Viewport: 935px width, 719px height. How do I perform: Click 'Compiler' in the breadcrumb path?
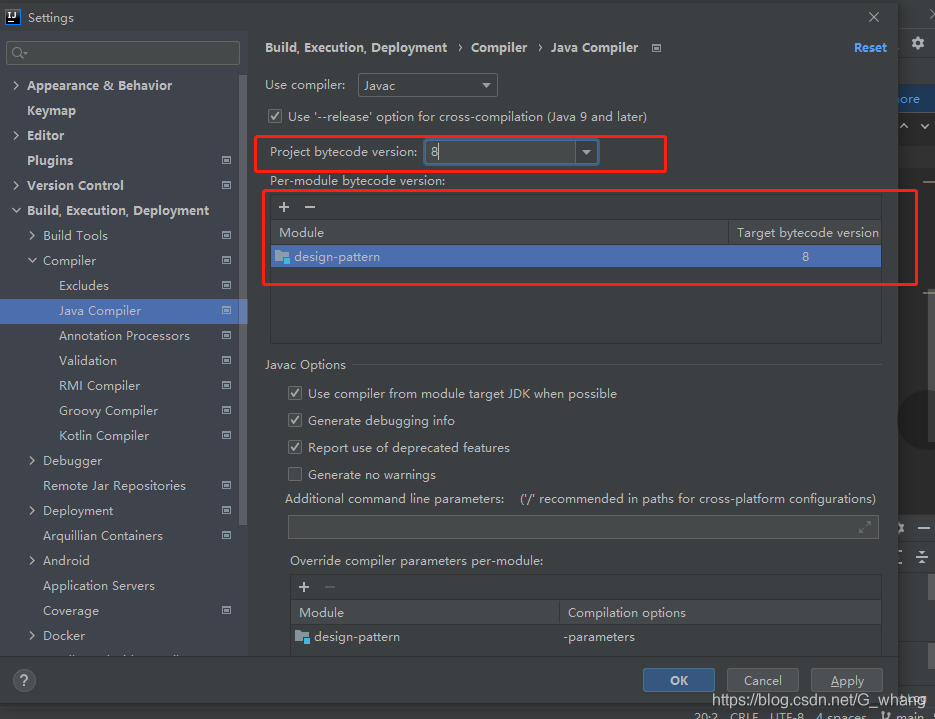(x=499, y=47)
